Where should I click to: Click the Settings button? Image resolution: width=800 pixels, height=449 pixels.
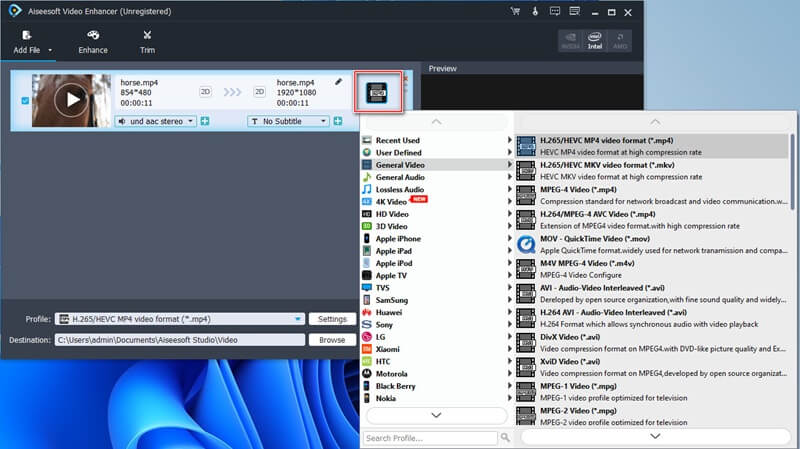pos(331,320)
